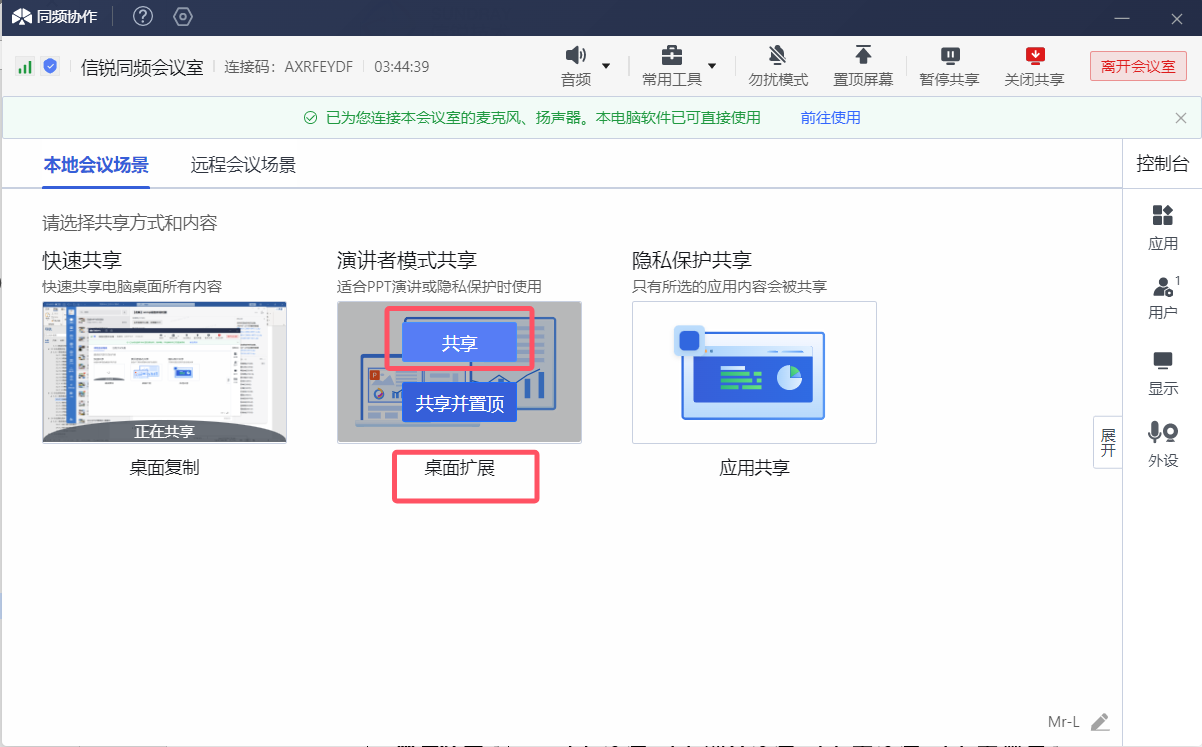This screenshot has width=1202, height=747.
Task: Turn off sharing with close share button
Action: [1034, 65]
